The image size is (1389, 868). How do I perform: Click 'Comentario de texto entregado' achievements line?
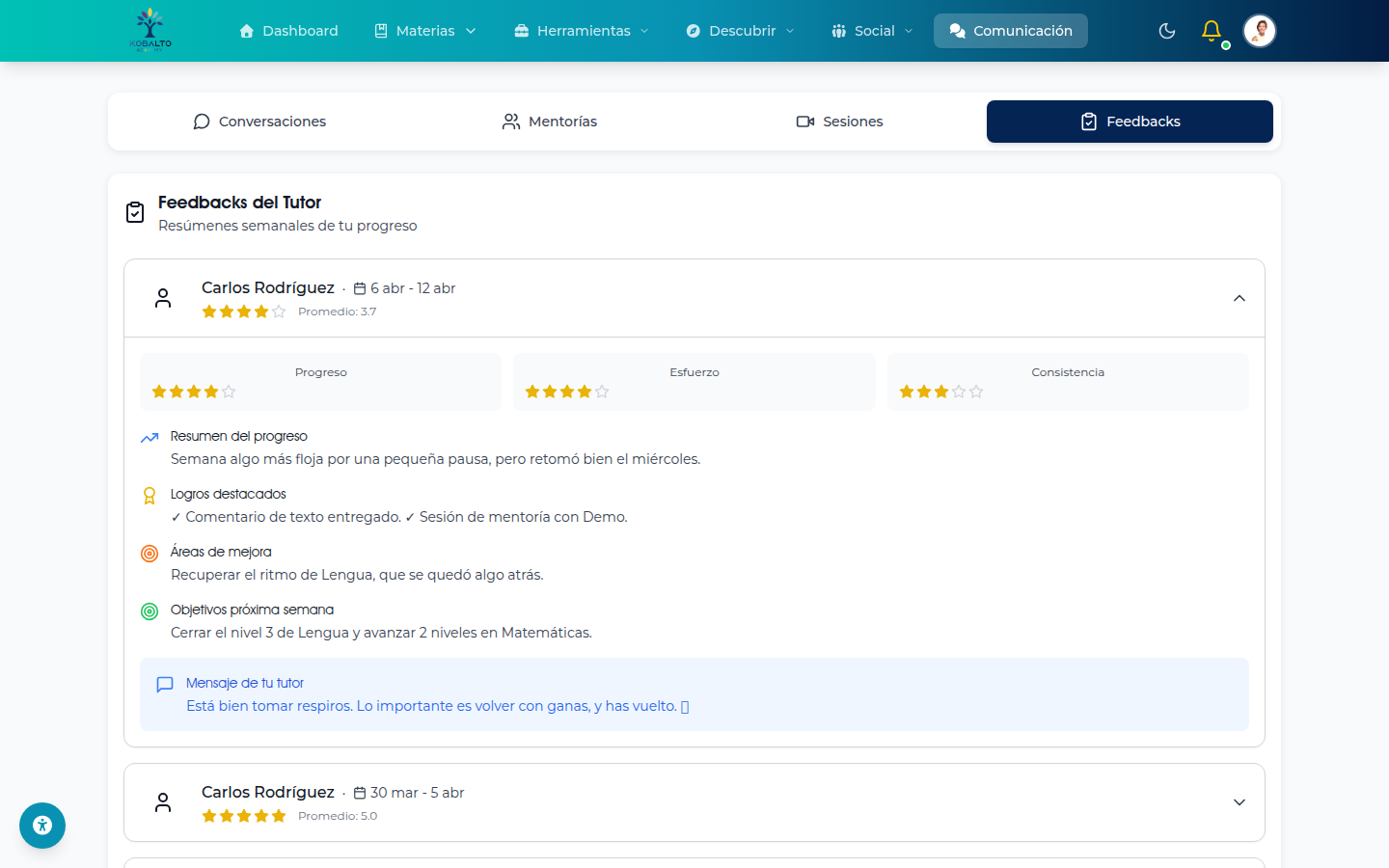coord(399,517)
